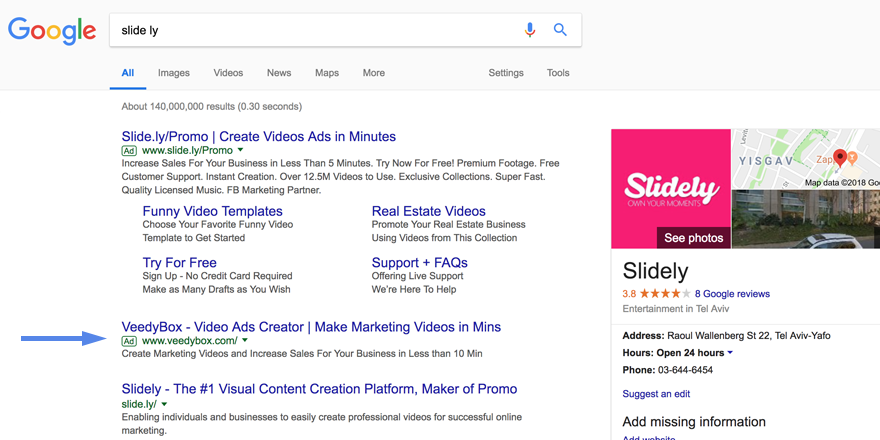
Task: Click the Google logo
Action: (52, 30)
